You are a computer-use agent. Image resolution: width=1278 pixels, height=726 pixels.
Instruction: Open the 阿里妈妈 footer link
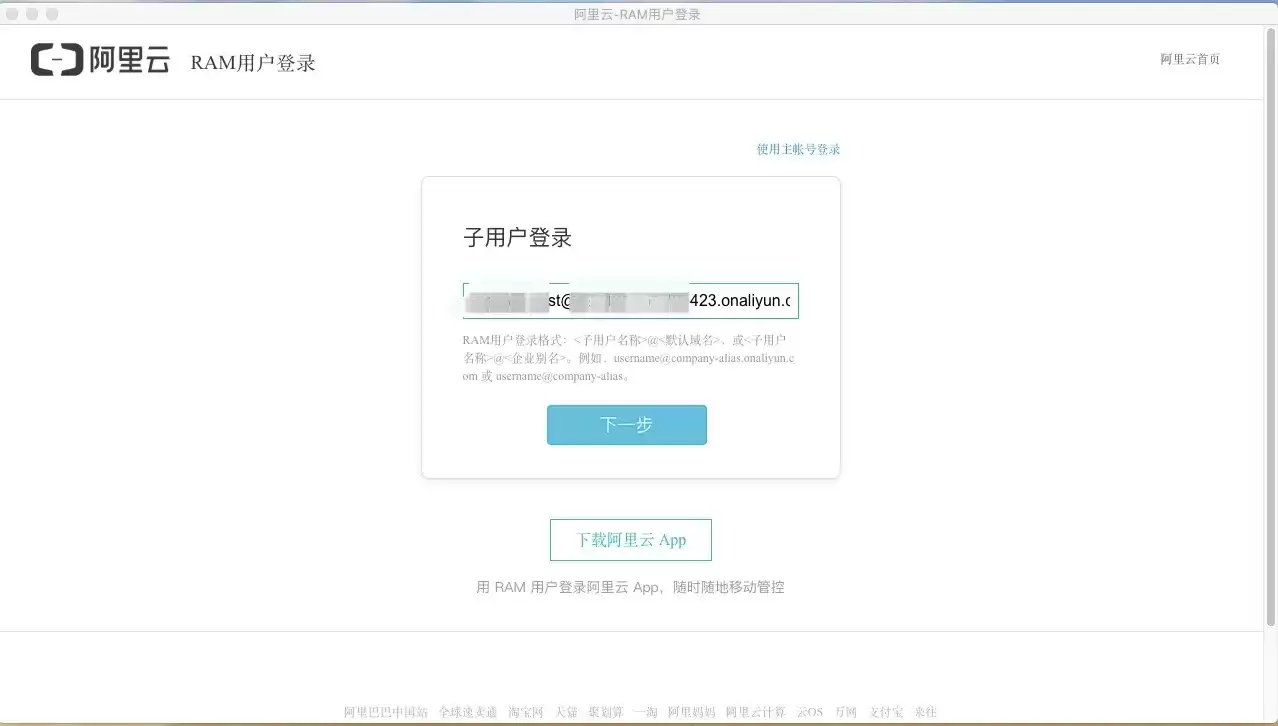click(x=692, y=712)
